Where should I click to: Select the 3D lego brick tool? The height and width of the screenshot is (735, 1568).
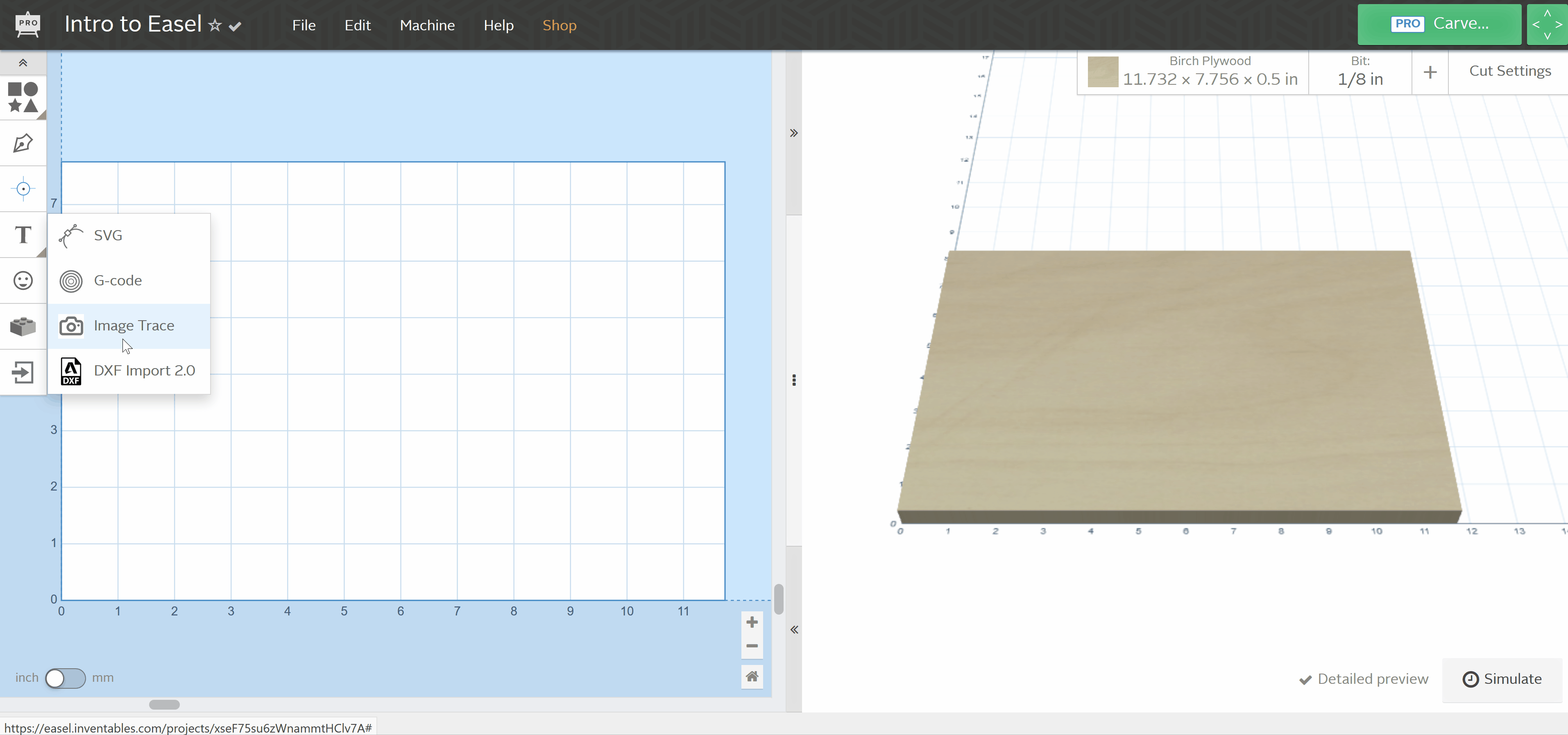[x=23, y=326]
